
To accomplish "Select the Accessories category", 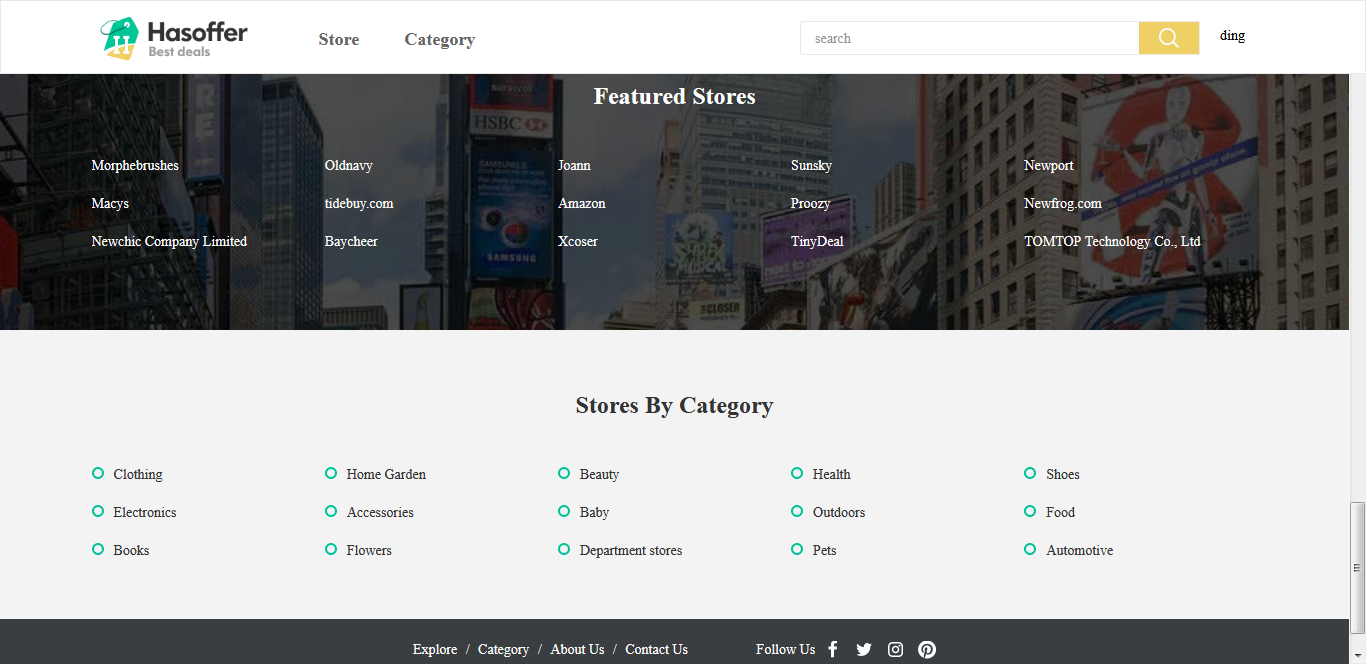I will pyautogui.click(x=380, y=512).
